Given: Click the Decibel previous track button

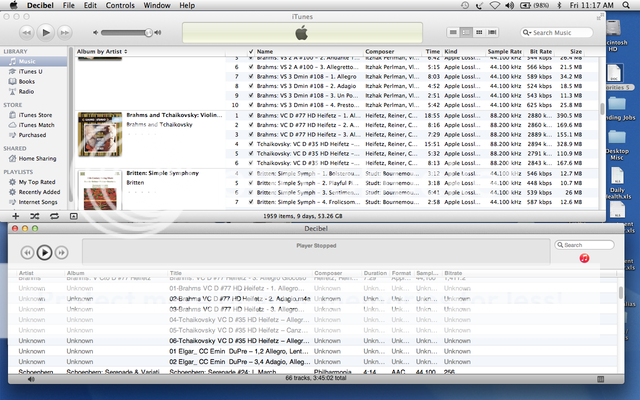Looking at the screenshot, I should click(x=27, y=253).
